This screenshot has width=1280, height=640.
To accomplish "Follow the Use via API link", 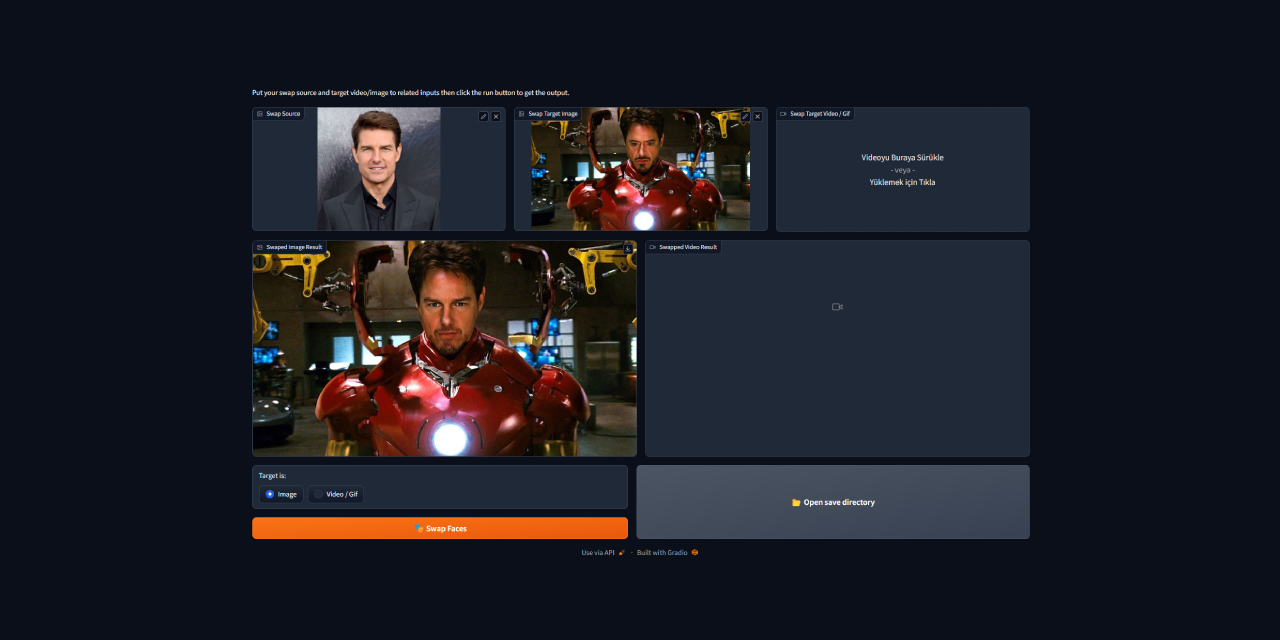I will point(598,551).
